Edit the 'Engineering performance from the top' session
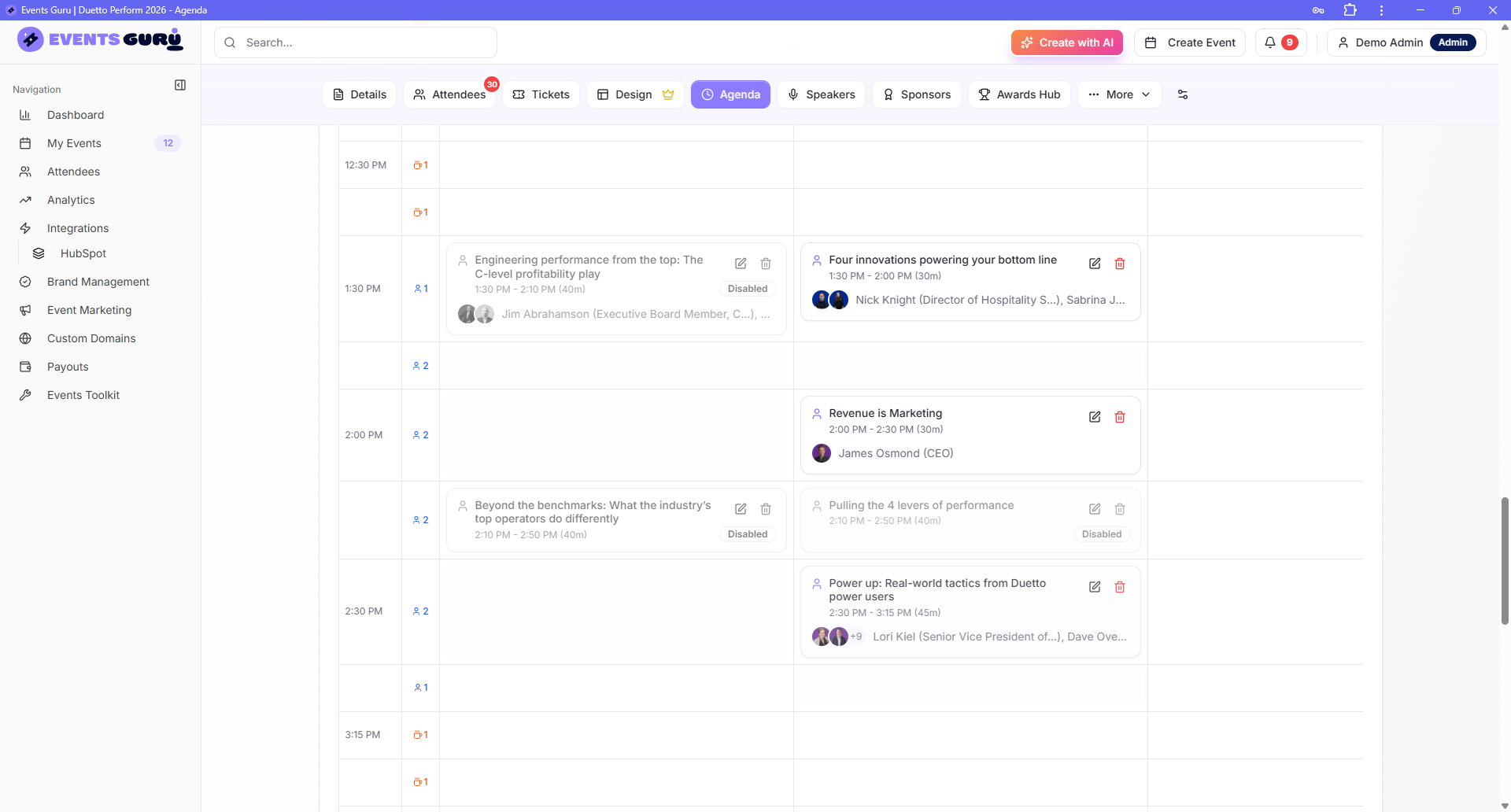Screen dimensions: 1511x812 (741, 264)
